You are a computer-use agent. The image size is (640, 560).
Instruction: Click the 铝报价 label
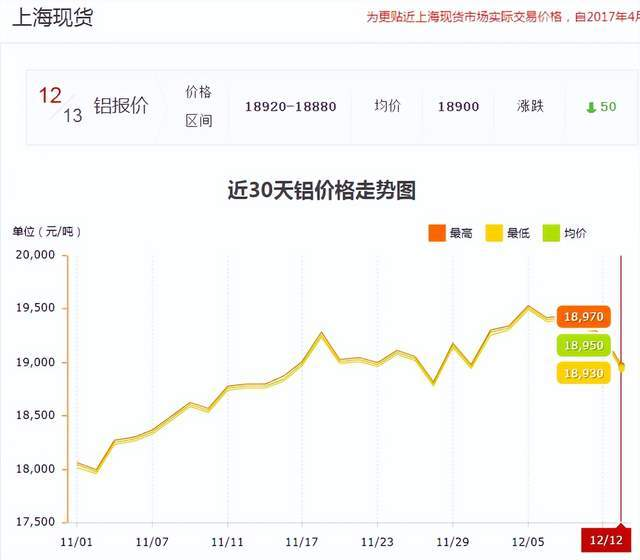pos(121,106)
